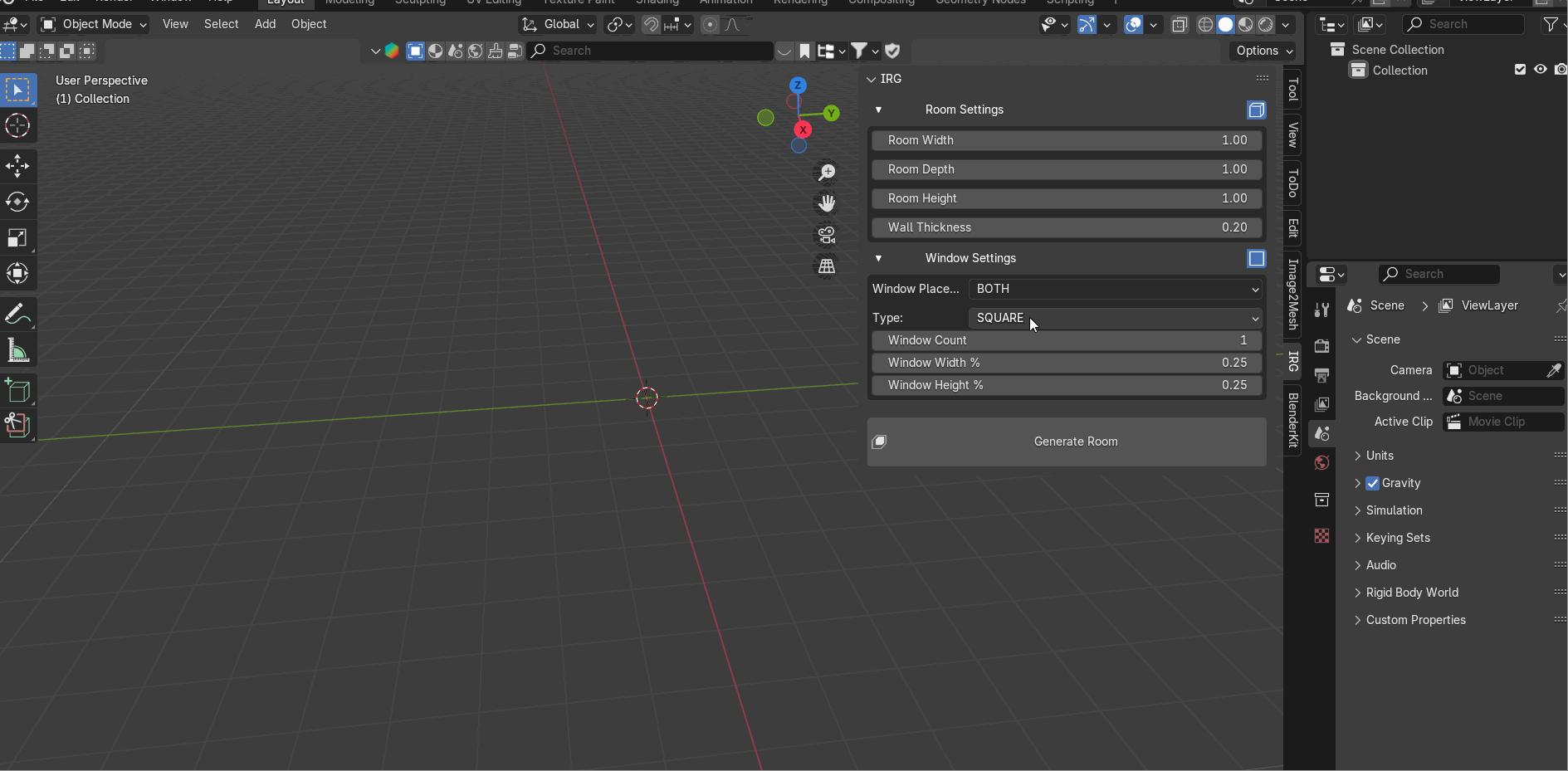The height and width of the screenshot is (771, 1568).
Task: Expand the Units panel
Action: coord(1380,456)
